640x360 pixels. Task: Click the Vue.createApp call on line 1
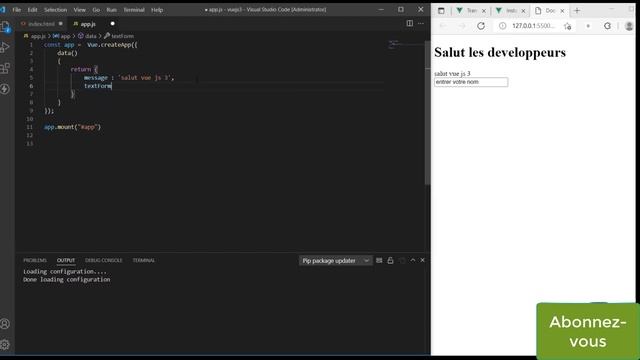[112, 45]
